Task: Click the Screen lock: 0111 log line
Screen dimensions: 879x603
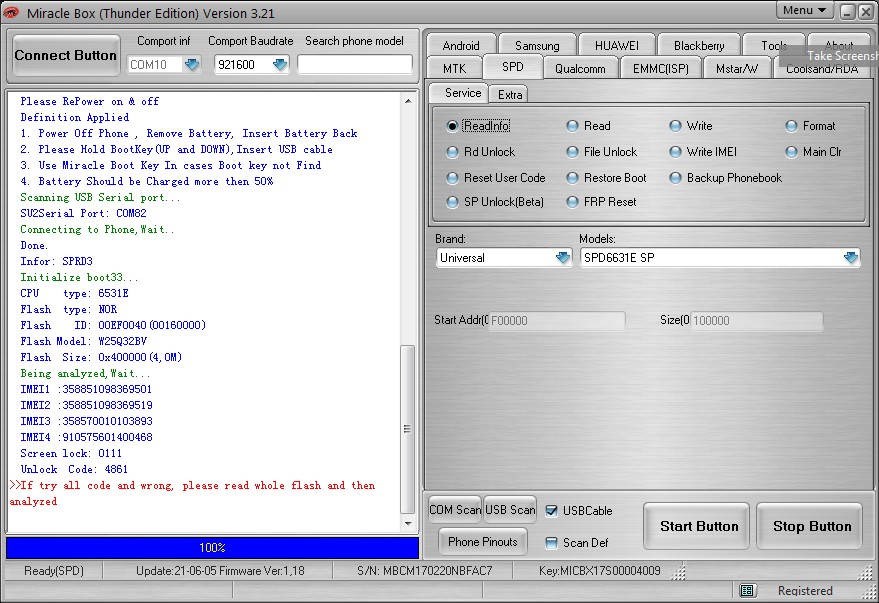Action: coord(71,453)
